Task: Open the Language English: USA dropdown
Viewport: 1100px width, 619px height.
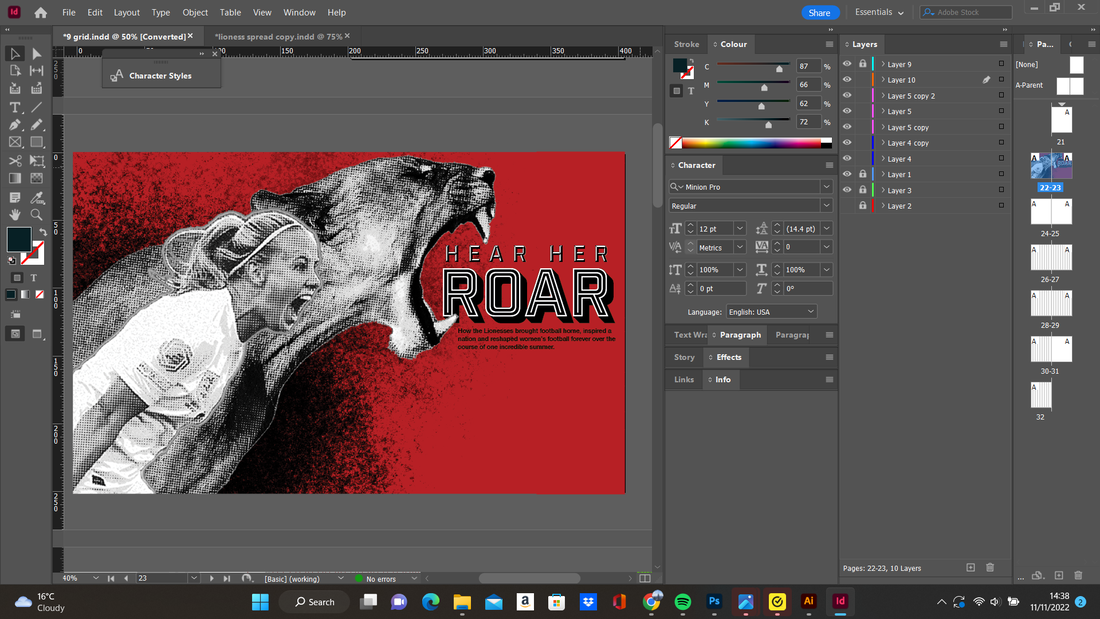Action: [x=771, y=312]
